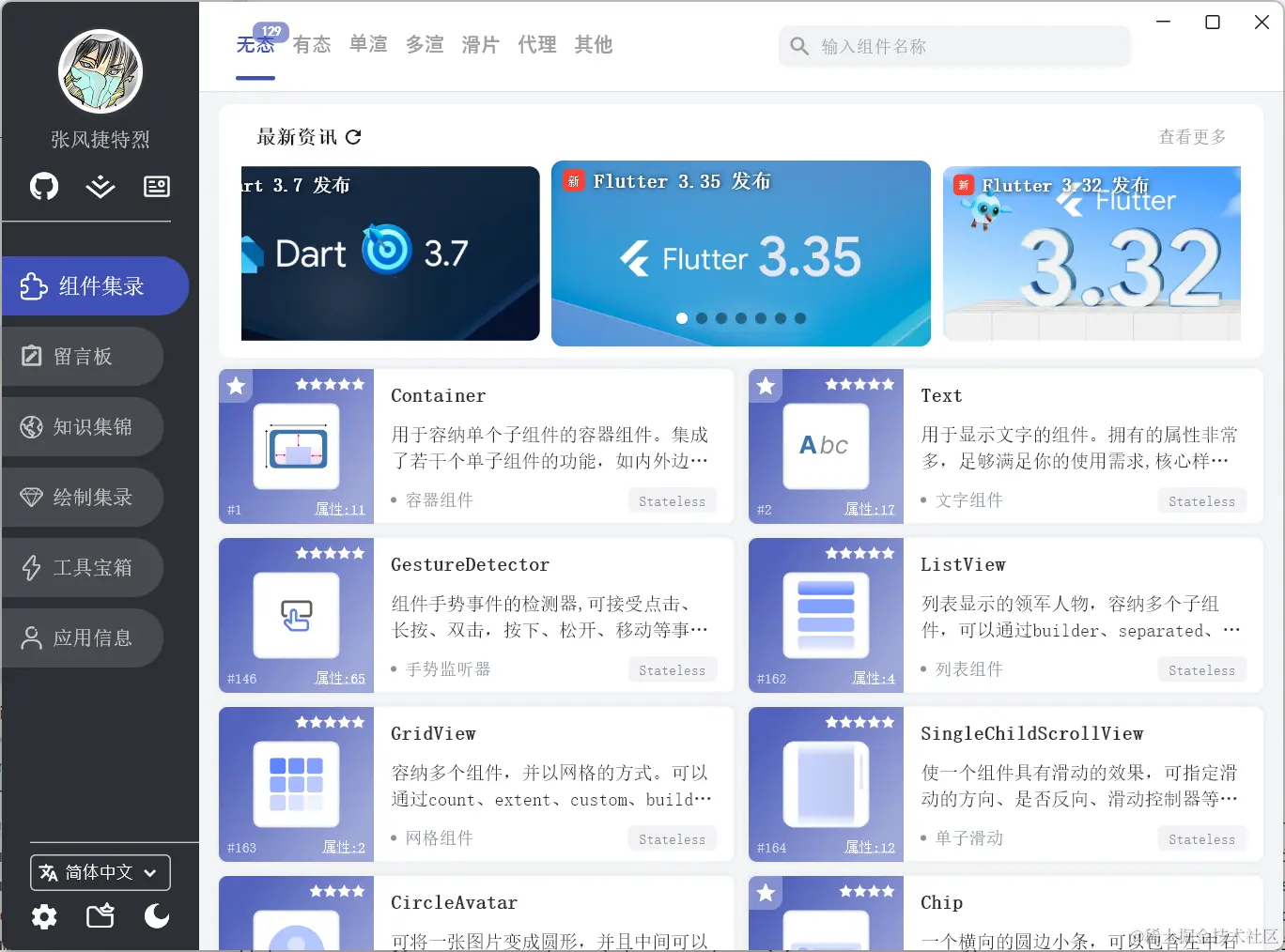Open the 简体中文 language dropdown
This screenshot has width=1285, height=952.
point(101,872)
